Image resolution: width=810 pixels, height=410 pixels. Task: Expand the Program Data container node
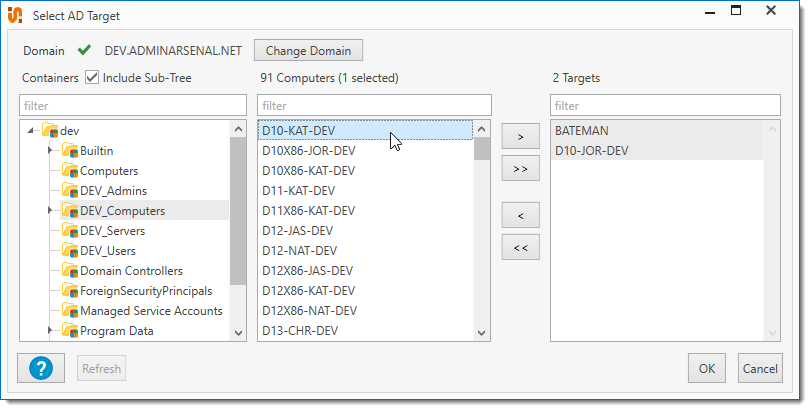[50, 330]
